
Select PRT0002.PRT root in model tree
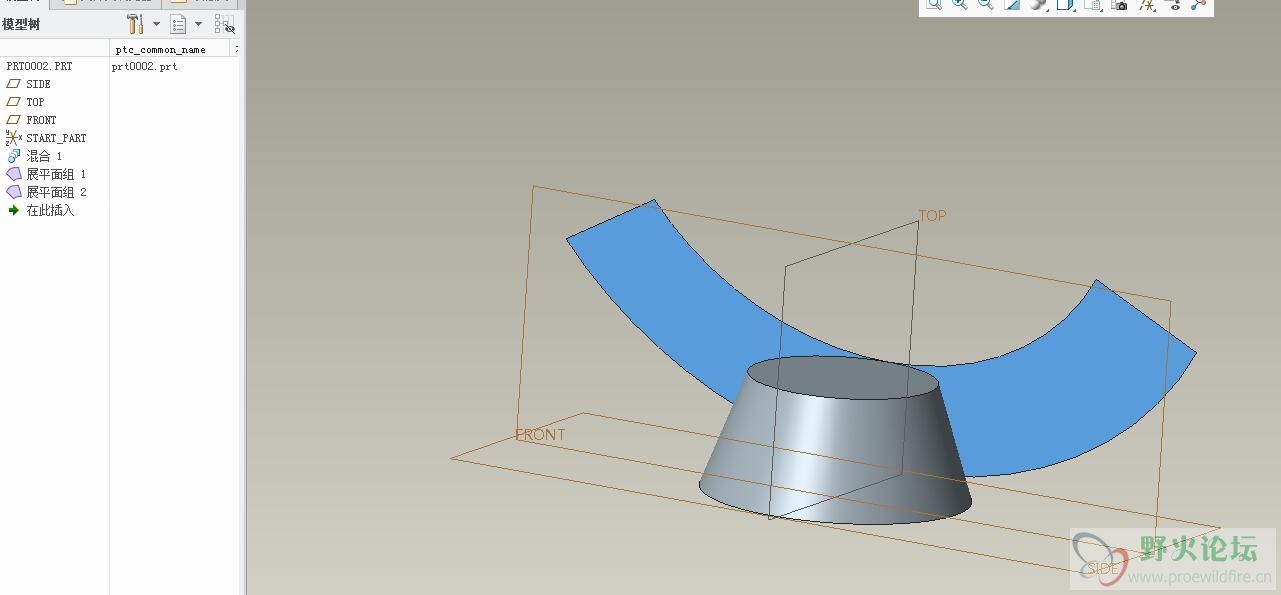pyautogui.click(x=39, y=66)
